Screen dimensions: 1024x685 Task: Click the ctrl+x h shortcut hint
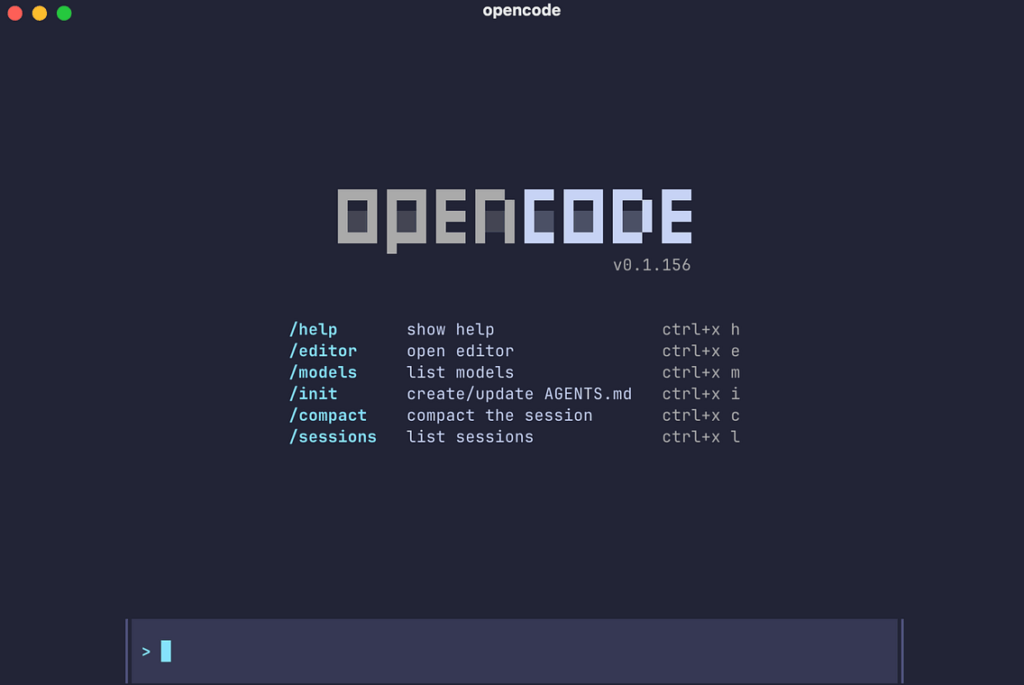(x=701, y=329)
